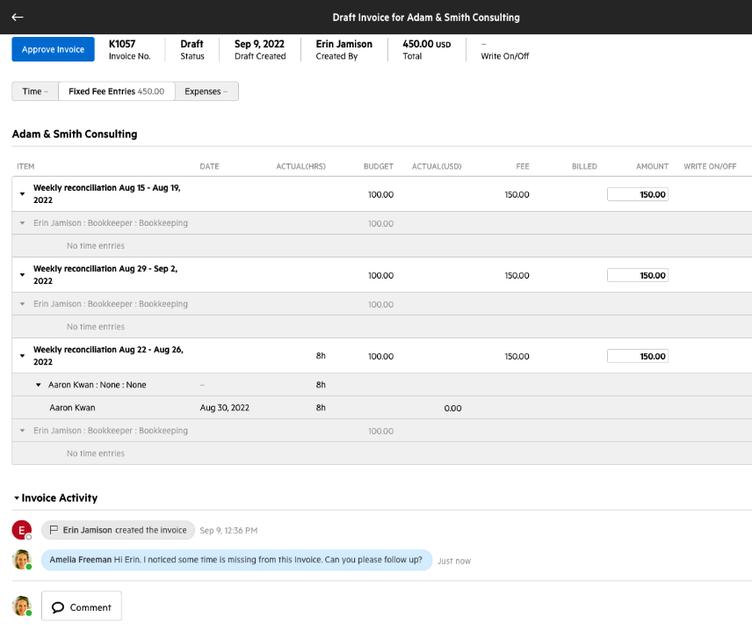Click the Write On/Off header value
Viewport: 752px width, 631px height.
pyautogui.click(x=484, y=44)
